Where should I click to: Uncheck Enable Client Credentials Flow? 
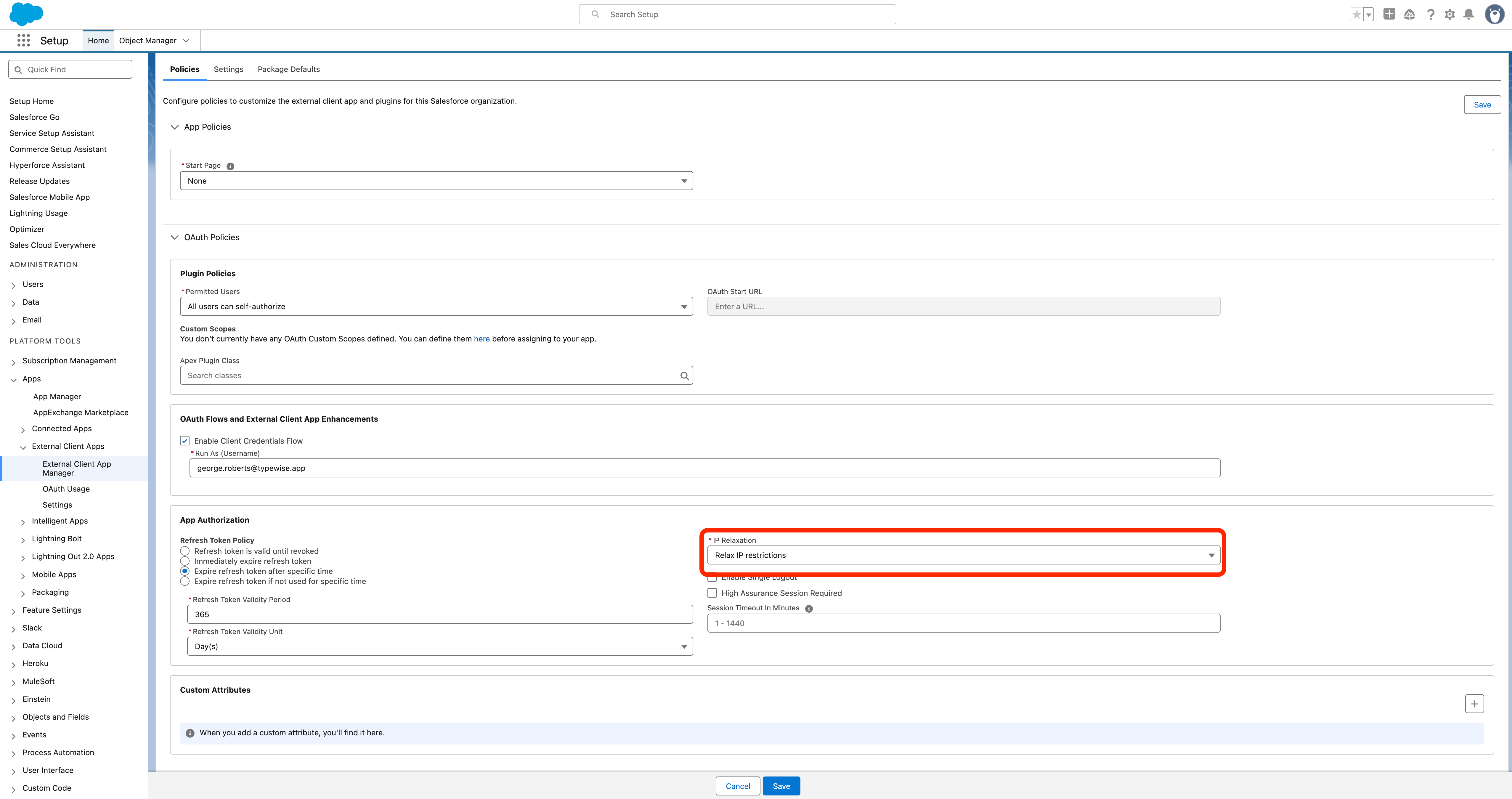point(184,440)
